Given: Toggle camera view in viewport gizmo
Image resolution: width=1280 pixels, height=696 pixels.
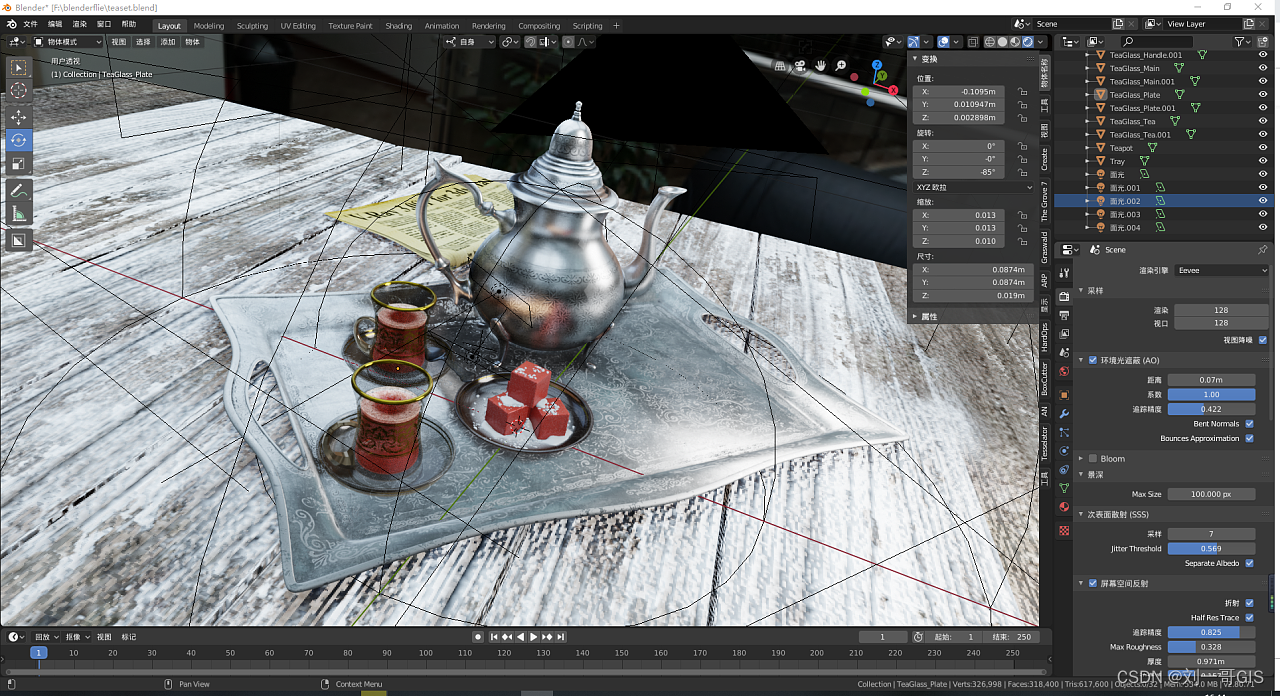Looking at the screenshot, I should point(800,66).
